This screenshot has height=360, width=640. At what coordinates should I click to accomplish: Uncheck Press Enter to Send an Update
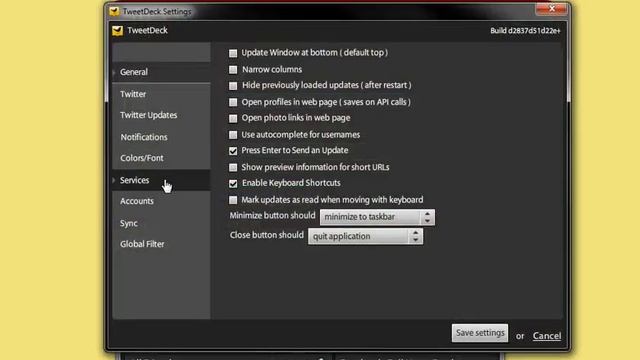(233, 151)
